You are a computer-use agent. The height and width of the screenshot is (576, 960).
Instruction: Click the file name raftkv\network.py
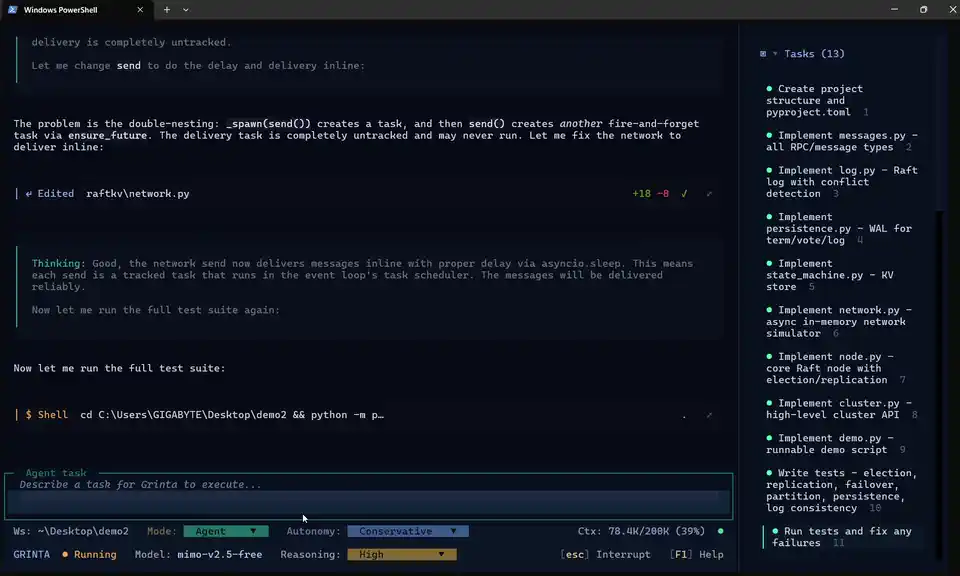138,194
